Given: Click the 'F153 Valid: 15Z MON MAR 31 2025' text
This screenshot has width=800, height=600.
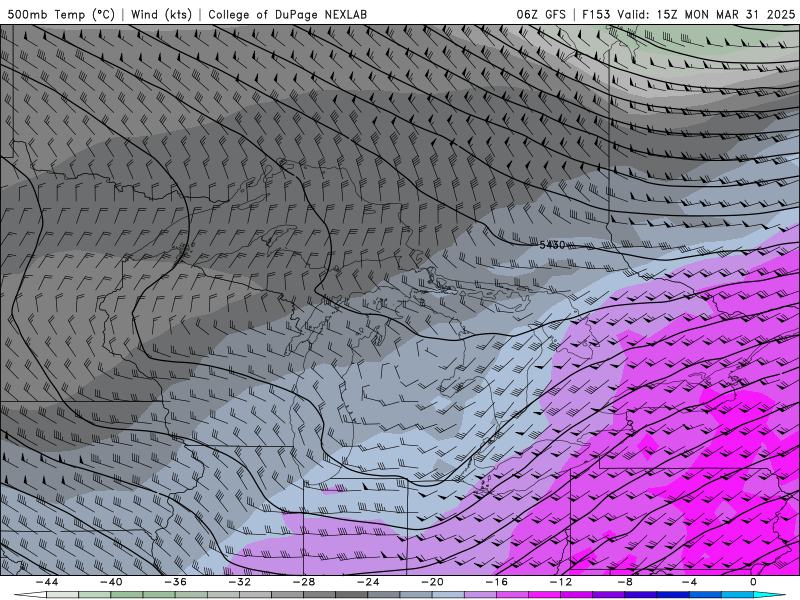Looking at the screenshot, I should [x=688, y=15].
